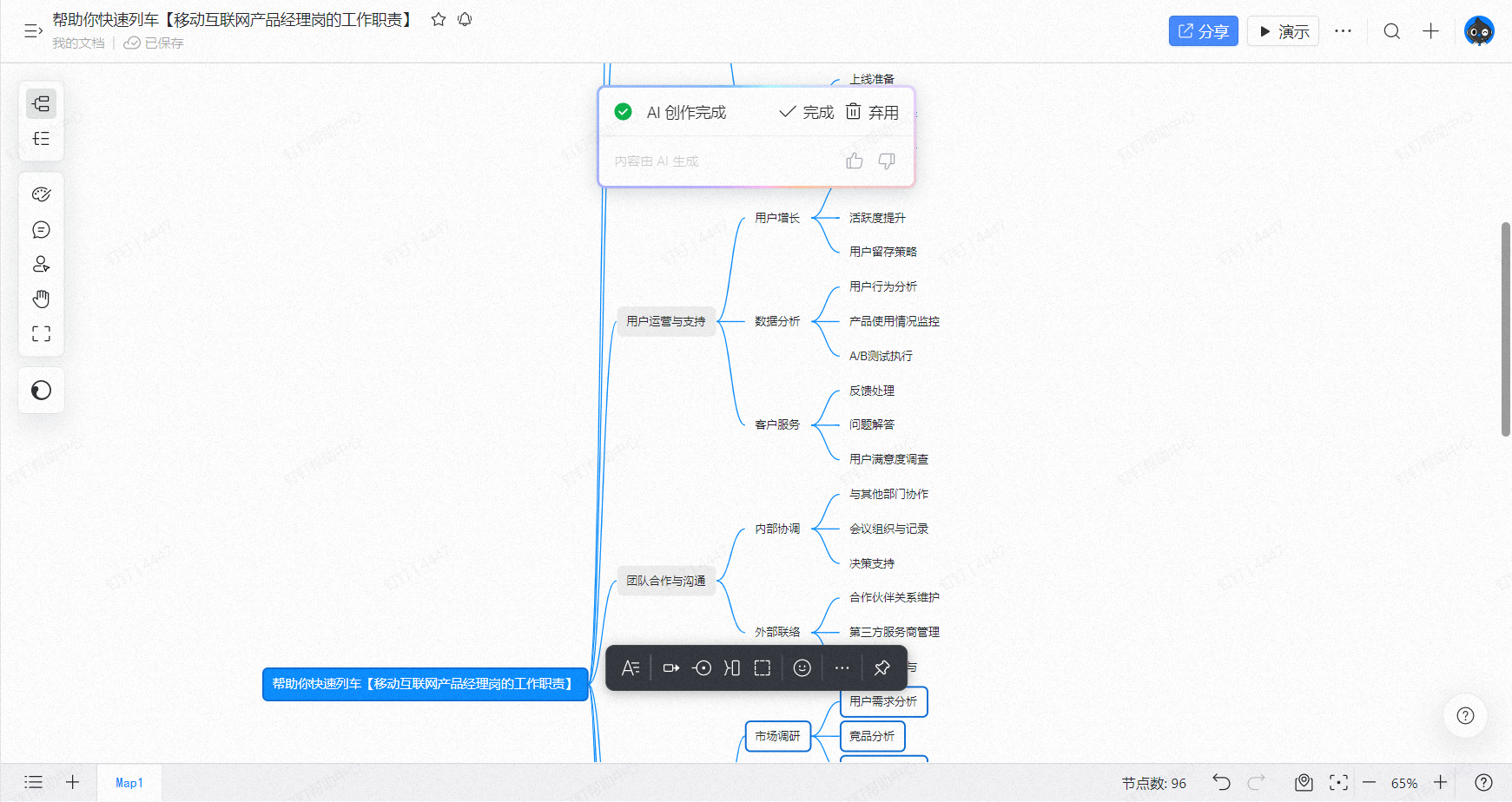The width and height of the screenshot is (1512, 802).
Task: Click the vertical scrollbar thumb
Action: tap(1506, 329)
